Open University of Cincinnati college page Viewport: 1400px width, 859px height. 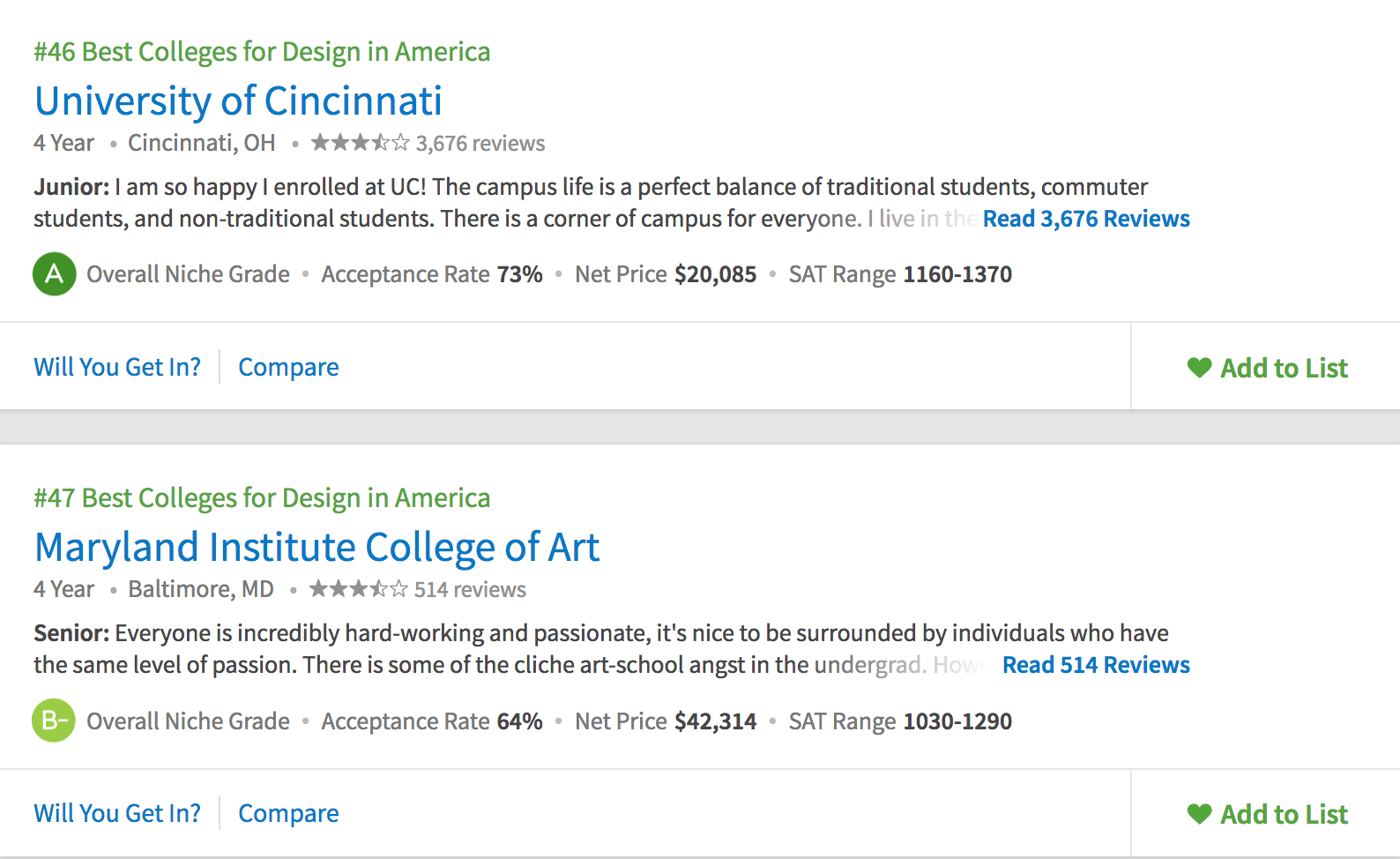coord(238,101)
